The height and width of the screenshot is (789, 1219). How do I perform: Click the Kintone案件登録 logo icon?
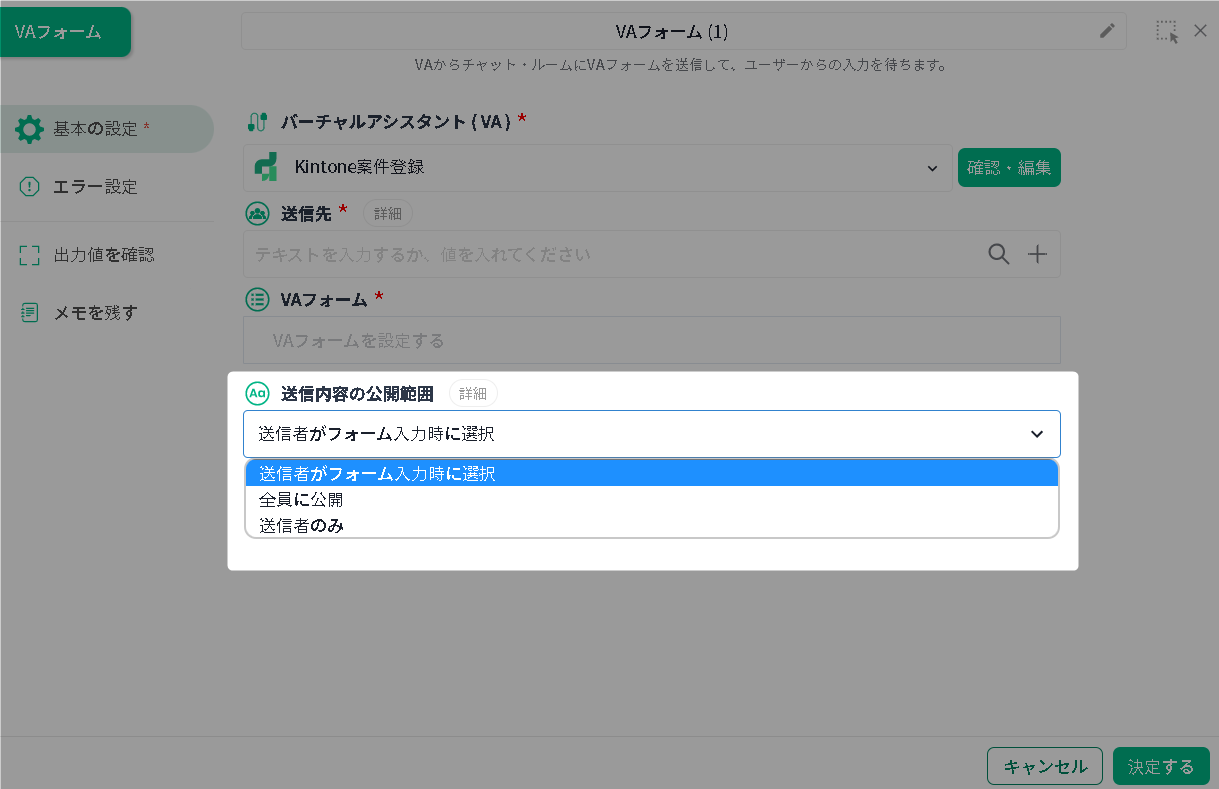(x=266, y=167)
